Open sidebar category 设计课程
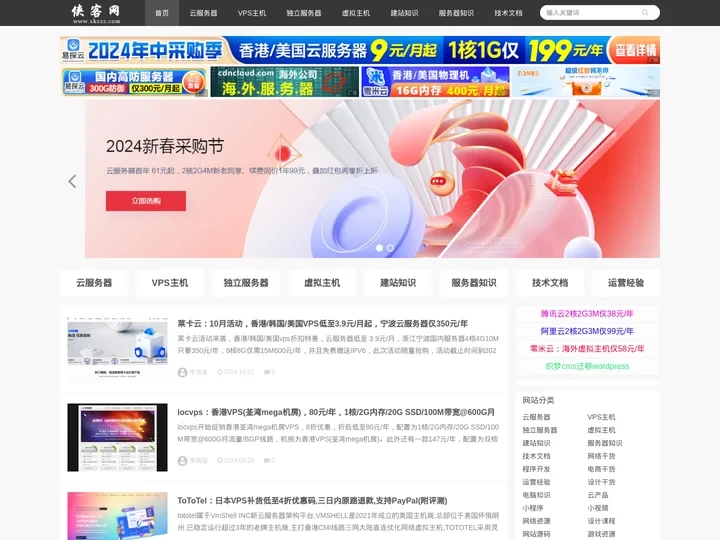This screenshot has width=720, height=540. point(601,521)
